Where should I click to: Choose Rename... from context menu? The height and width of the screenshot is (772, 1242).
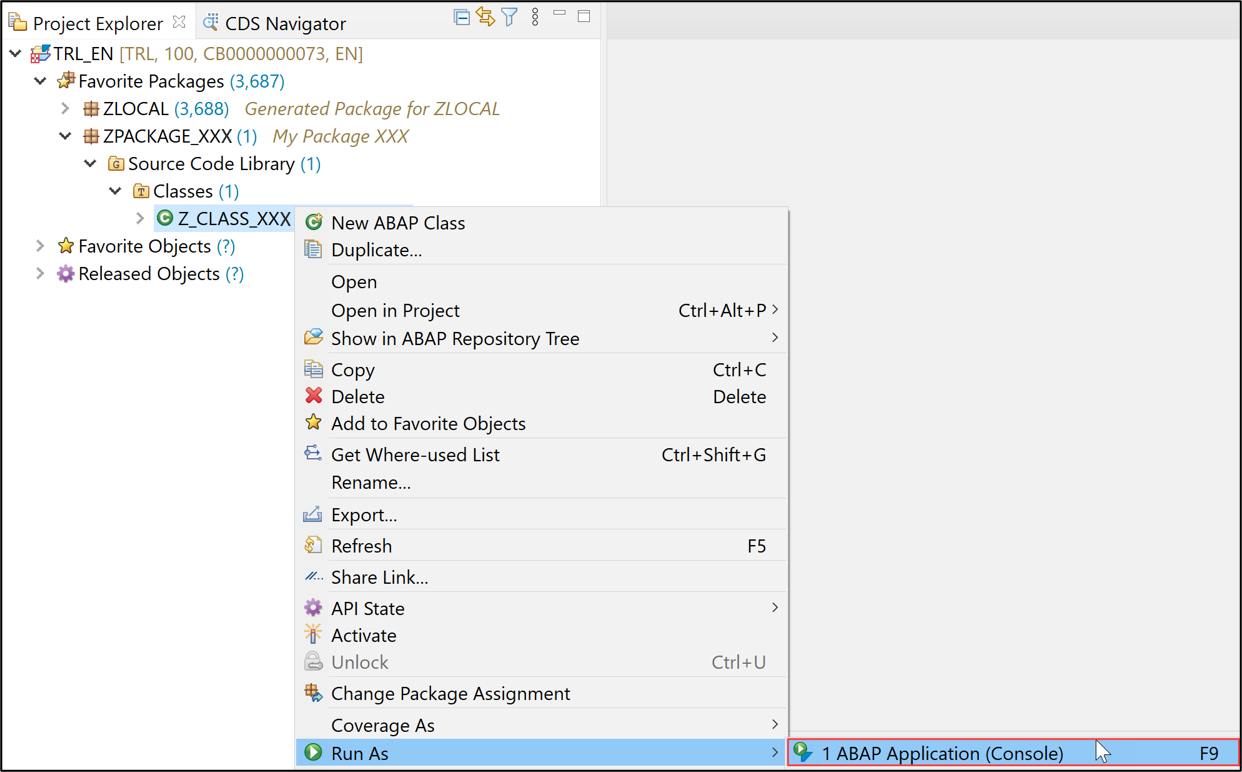click(542, 482)
